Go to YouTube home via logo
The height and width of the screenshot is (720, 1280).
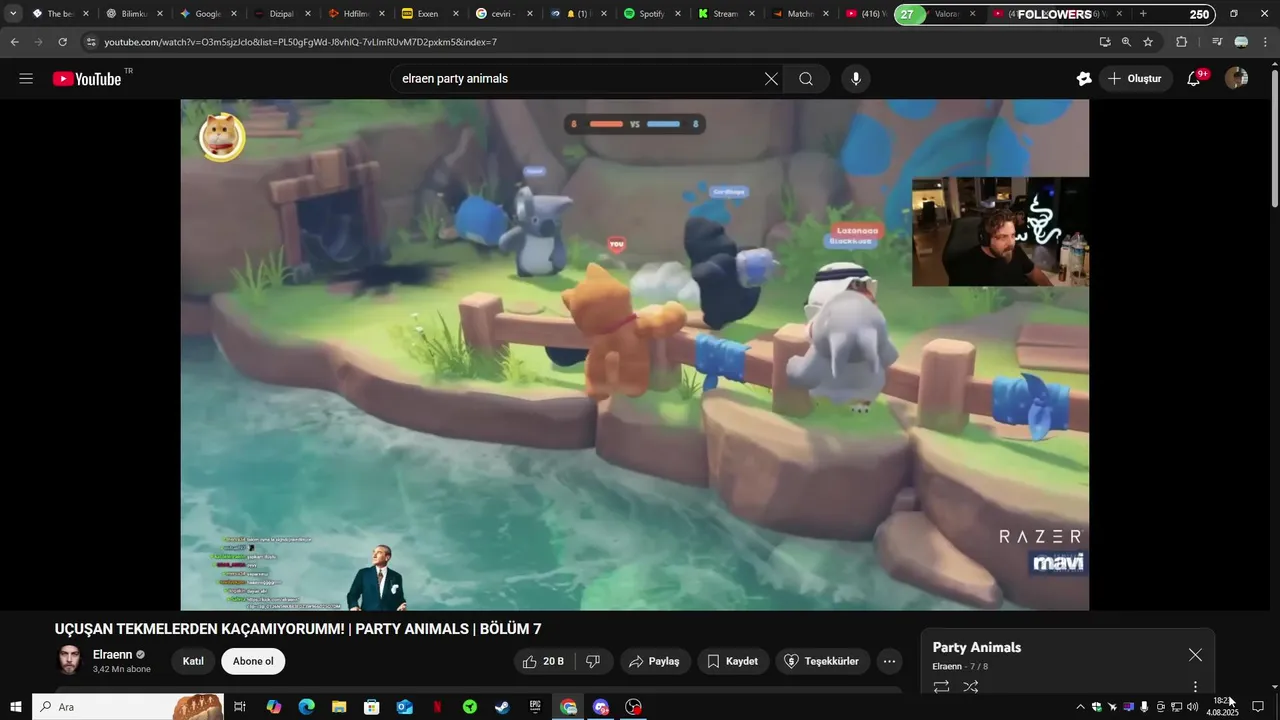[87, 79]
